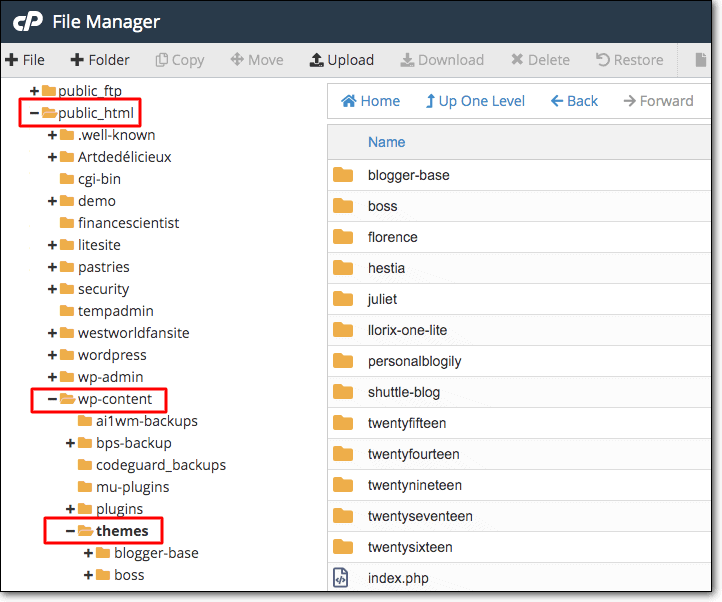Select the twentyfifteen row
The height and width of the screenshot is (602, 722).
(x=519, y=423)
